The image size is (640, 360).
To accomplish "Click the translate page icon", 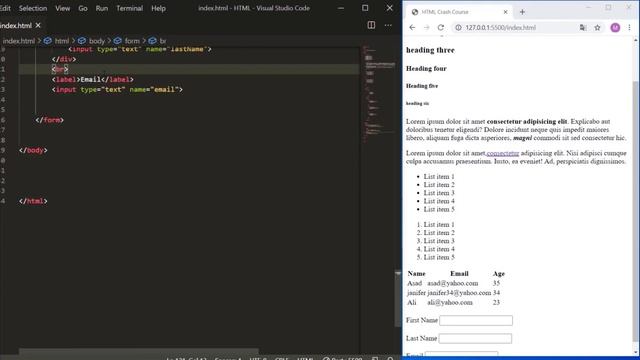I will tap(583, 27).
